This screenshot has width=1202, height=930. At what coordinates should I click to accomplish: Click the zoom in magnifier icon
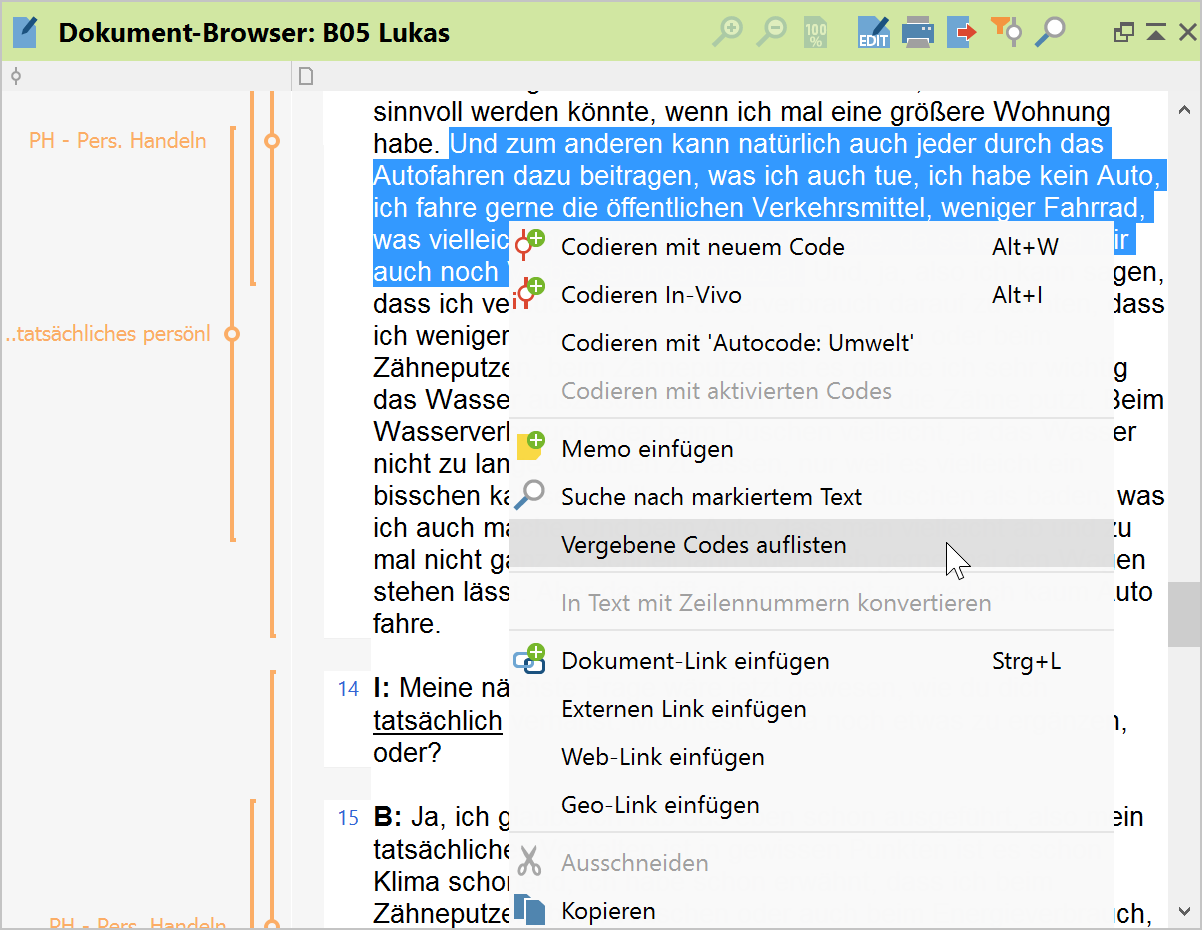[x=727, y=32]
